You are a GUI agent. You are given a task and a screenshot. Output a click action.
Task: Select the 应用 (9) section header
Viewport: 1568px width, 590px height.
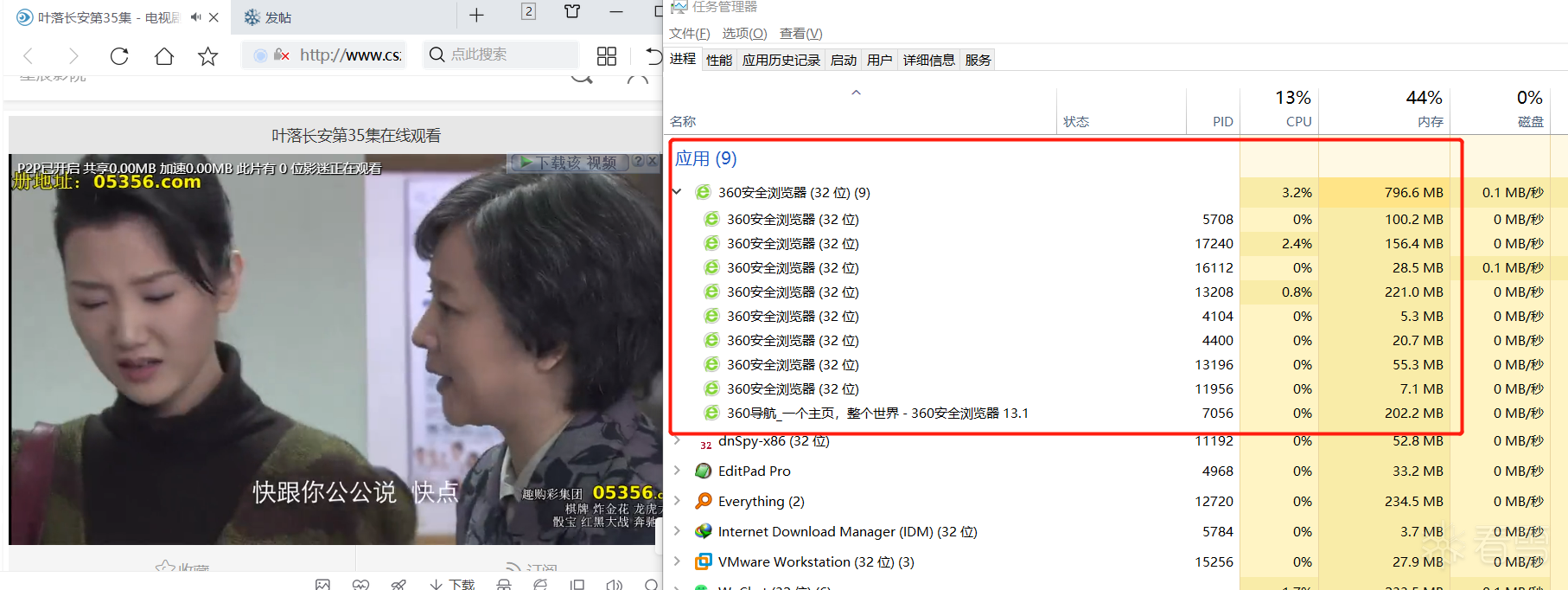[x=705, y=158]
